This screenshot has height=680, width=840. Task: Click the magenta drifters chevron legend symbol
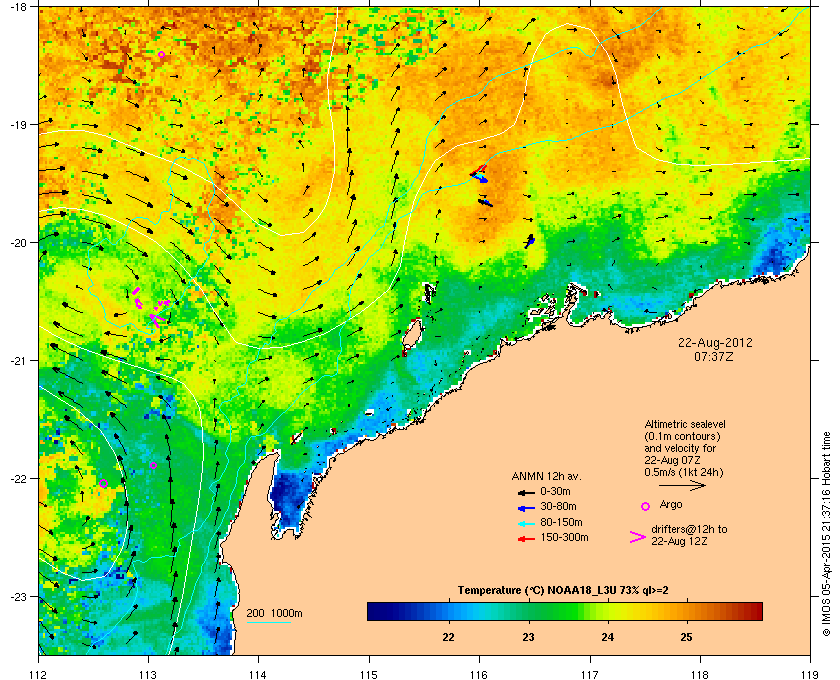(638, 537)
